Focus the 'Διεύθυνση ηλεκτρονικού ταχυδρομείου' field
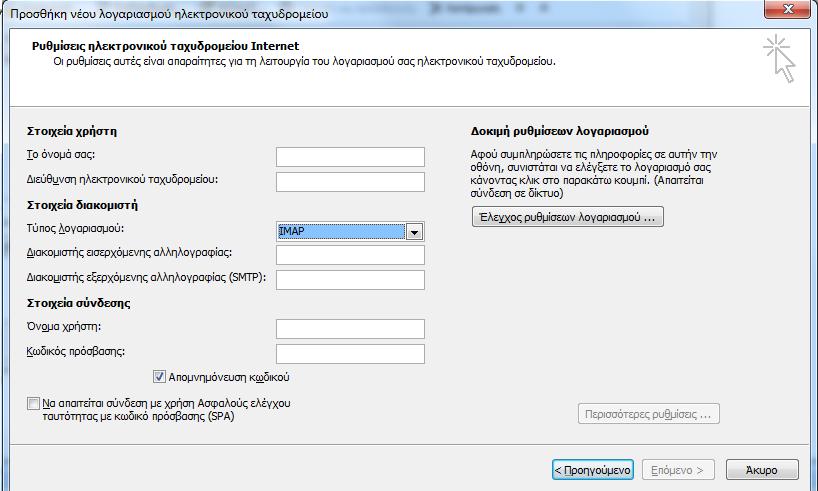 (350, 182)
